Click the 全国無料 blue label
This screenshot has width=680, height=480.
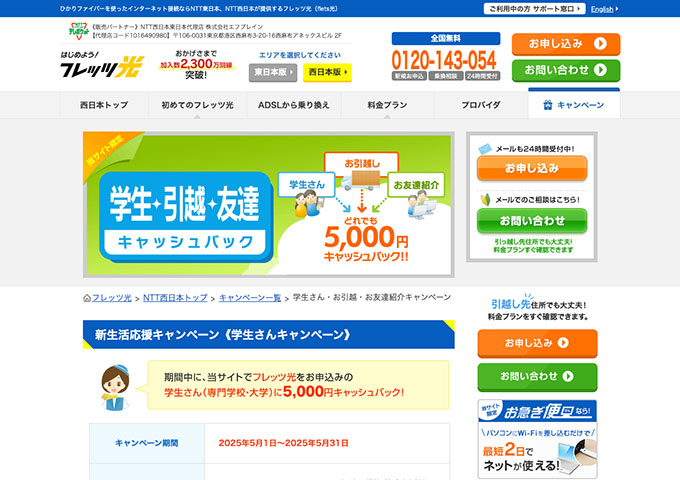446,39
